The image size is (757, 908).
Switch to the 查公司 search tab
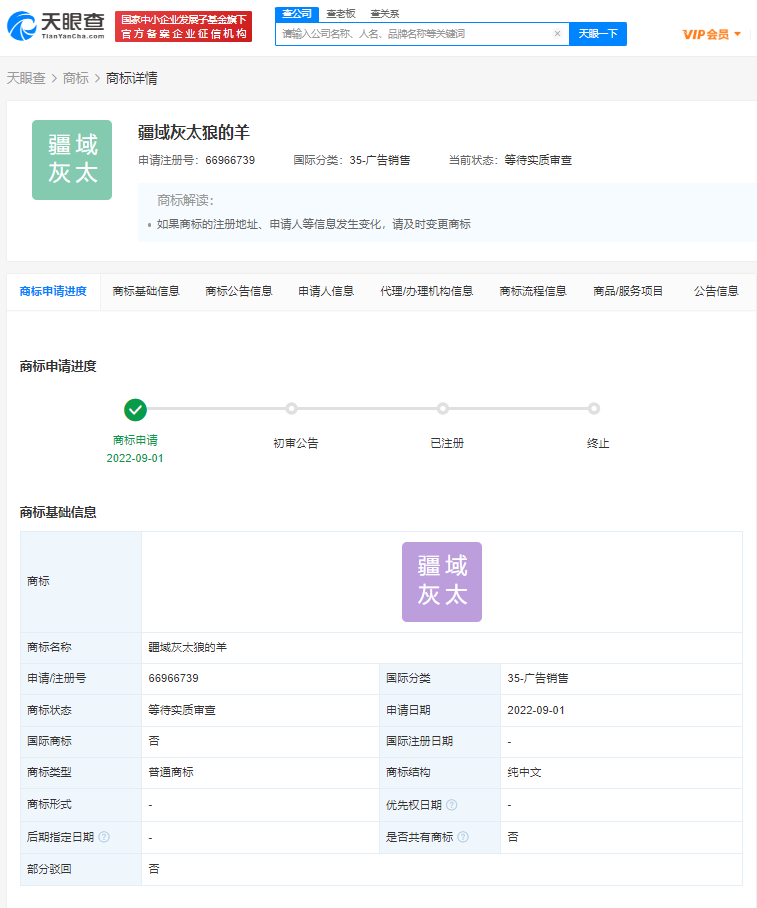pos(297,14)
